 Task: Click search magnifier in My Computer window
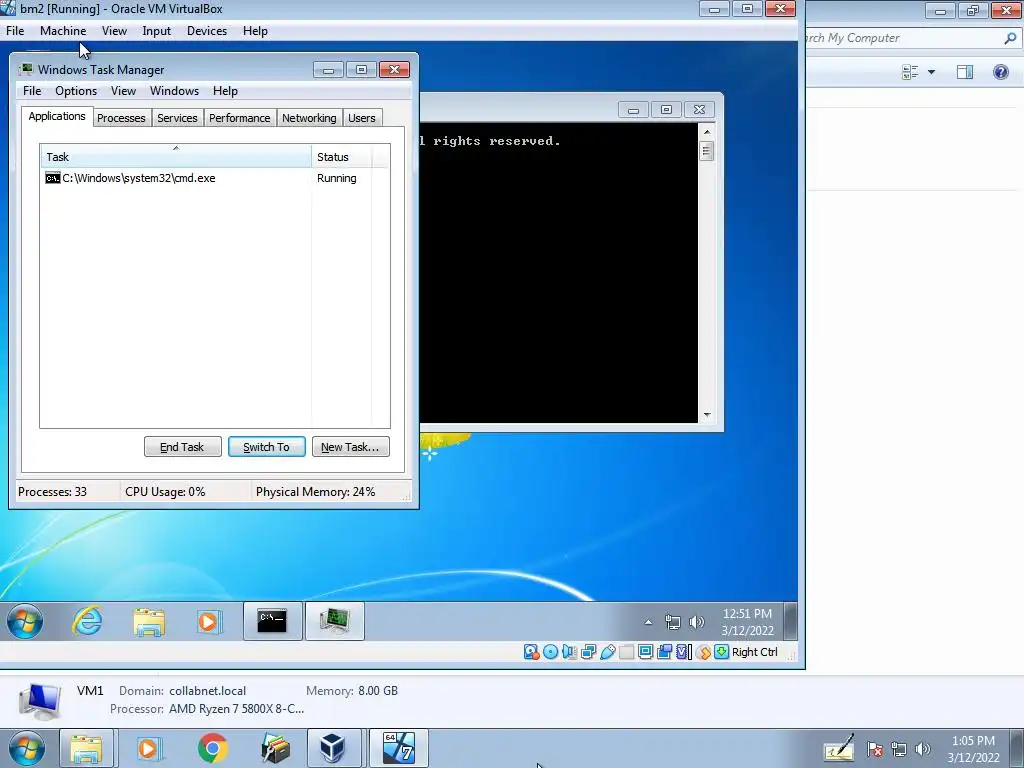pos(1010,38)
